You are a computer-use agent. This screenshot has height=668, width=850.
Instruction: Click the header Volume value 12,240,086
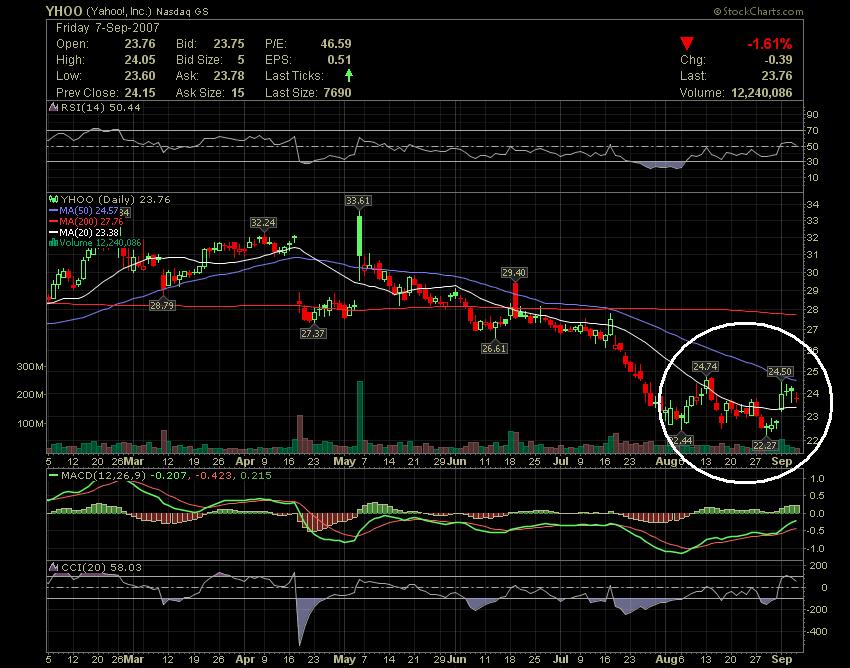pyautogui.click(x=762, y=93)
